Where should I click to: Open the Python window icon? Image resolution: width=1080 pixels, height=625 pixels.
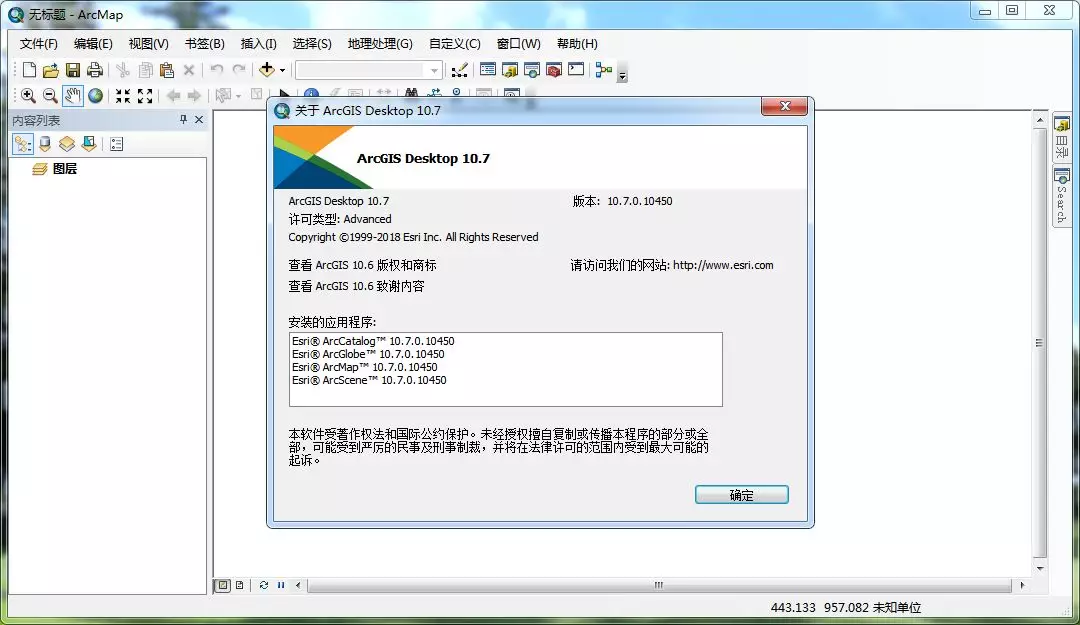pos(576,70)
